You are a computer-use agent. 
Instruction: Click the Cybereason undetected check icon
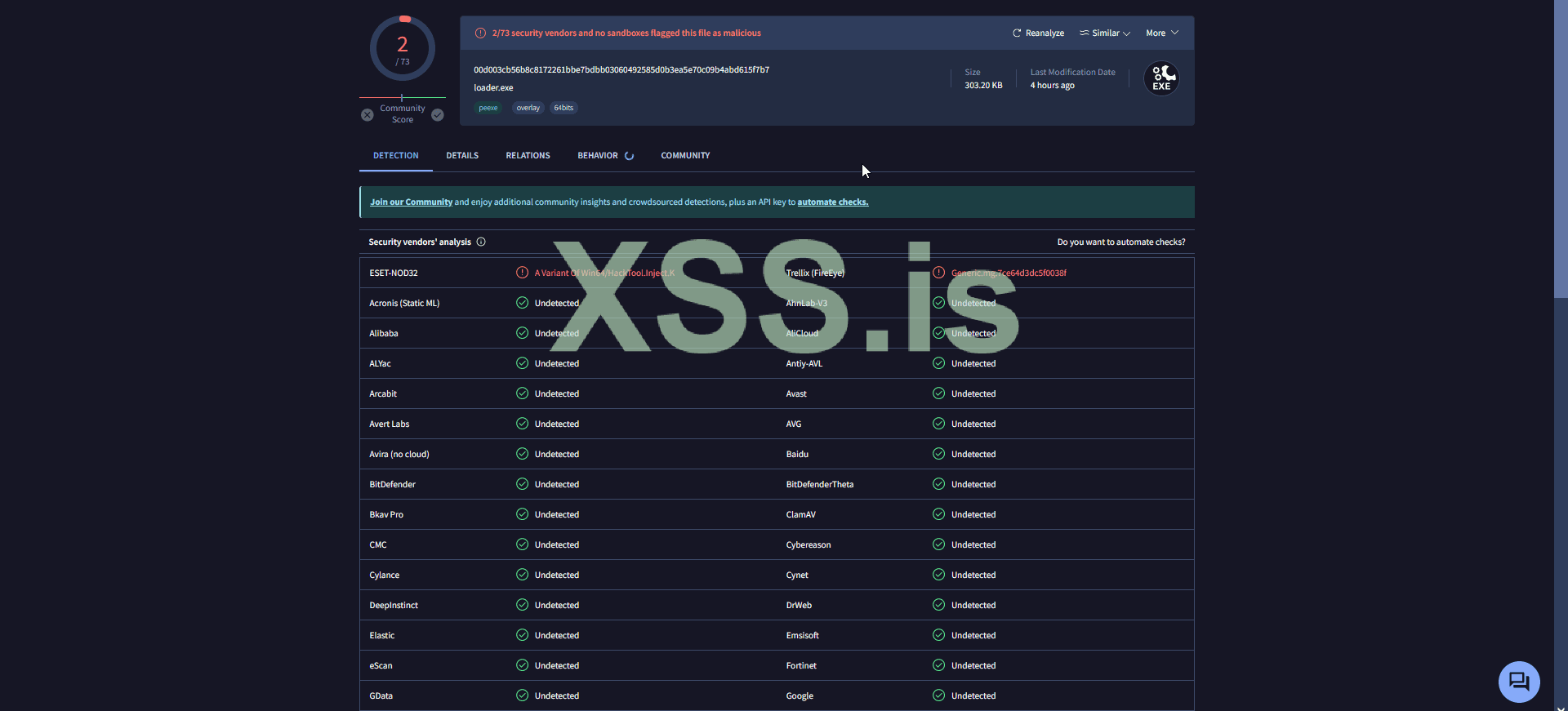click(x=939, y=544)
